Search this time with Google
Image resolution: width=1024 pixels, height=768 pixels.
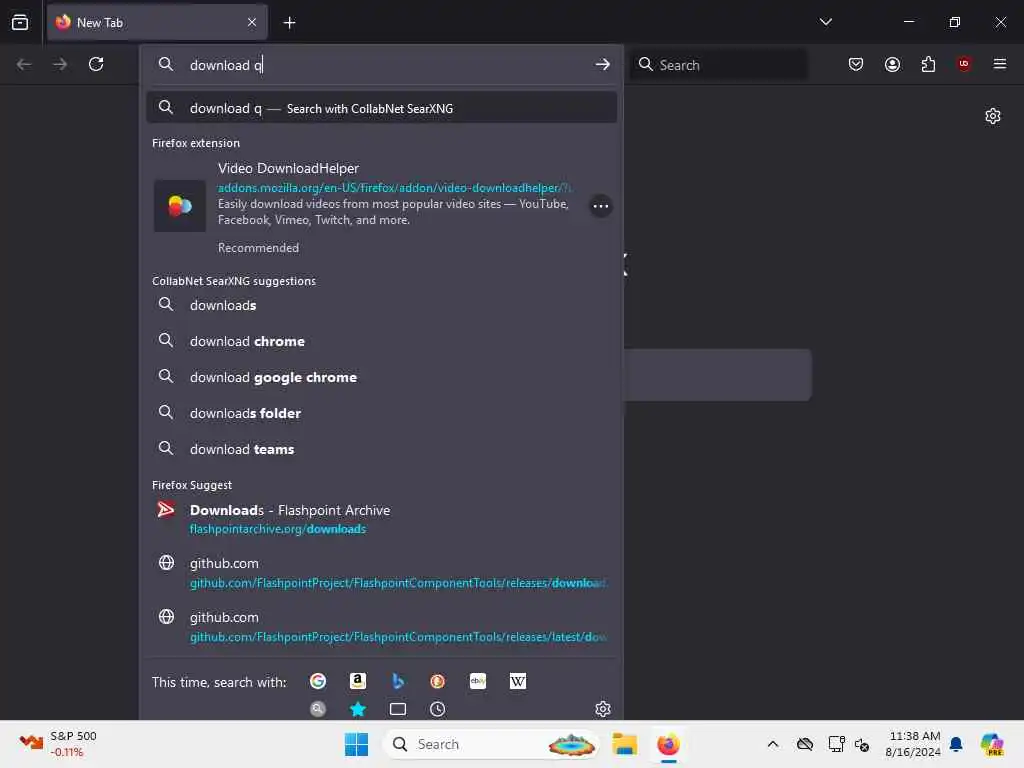point(318,681)
